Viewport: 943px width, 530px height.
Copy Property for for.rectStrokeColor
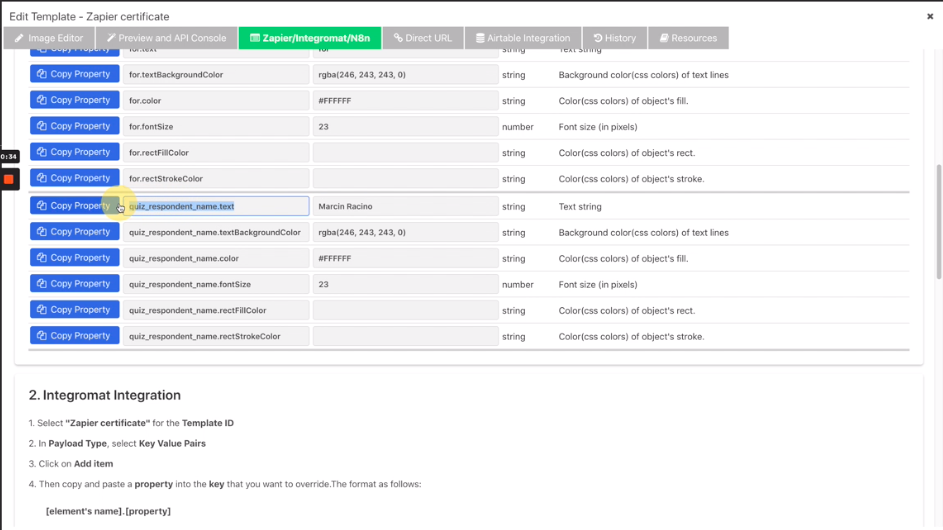point(75,177)
